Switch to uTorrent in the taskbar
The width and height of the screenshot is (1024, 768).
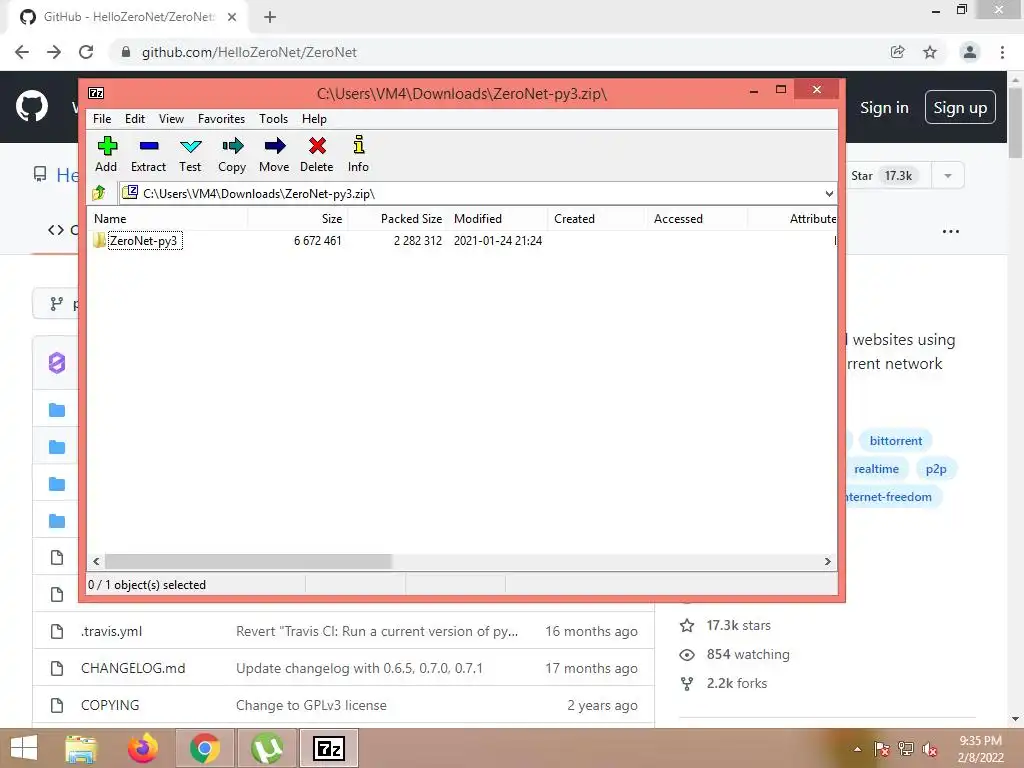(266, 748)
